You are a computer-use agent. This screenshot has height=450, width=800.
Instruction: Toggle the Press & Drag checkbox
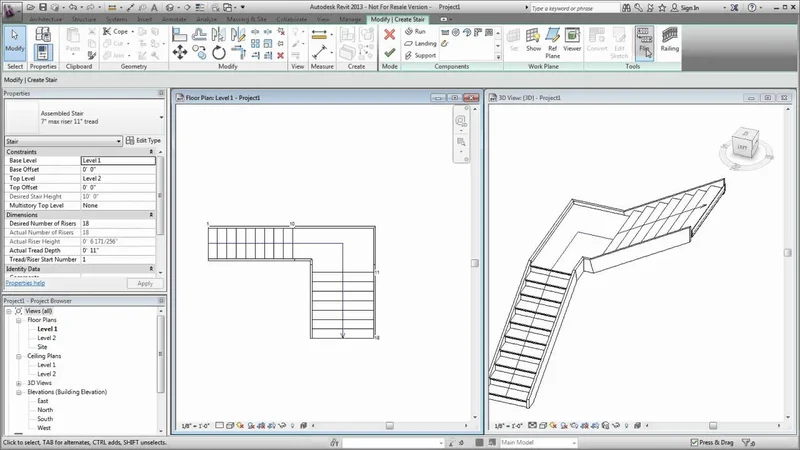pos(694,442)
